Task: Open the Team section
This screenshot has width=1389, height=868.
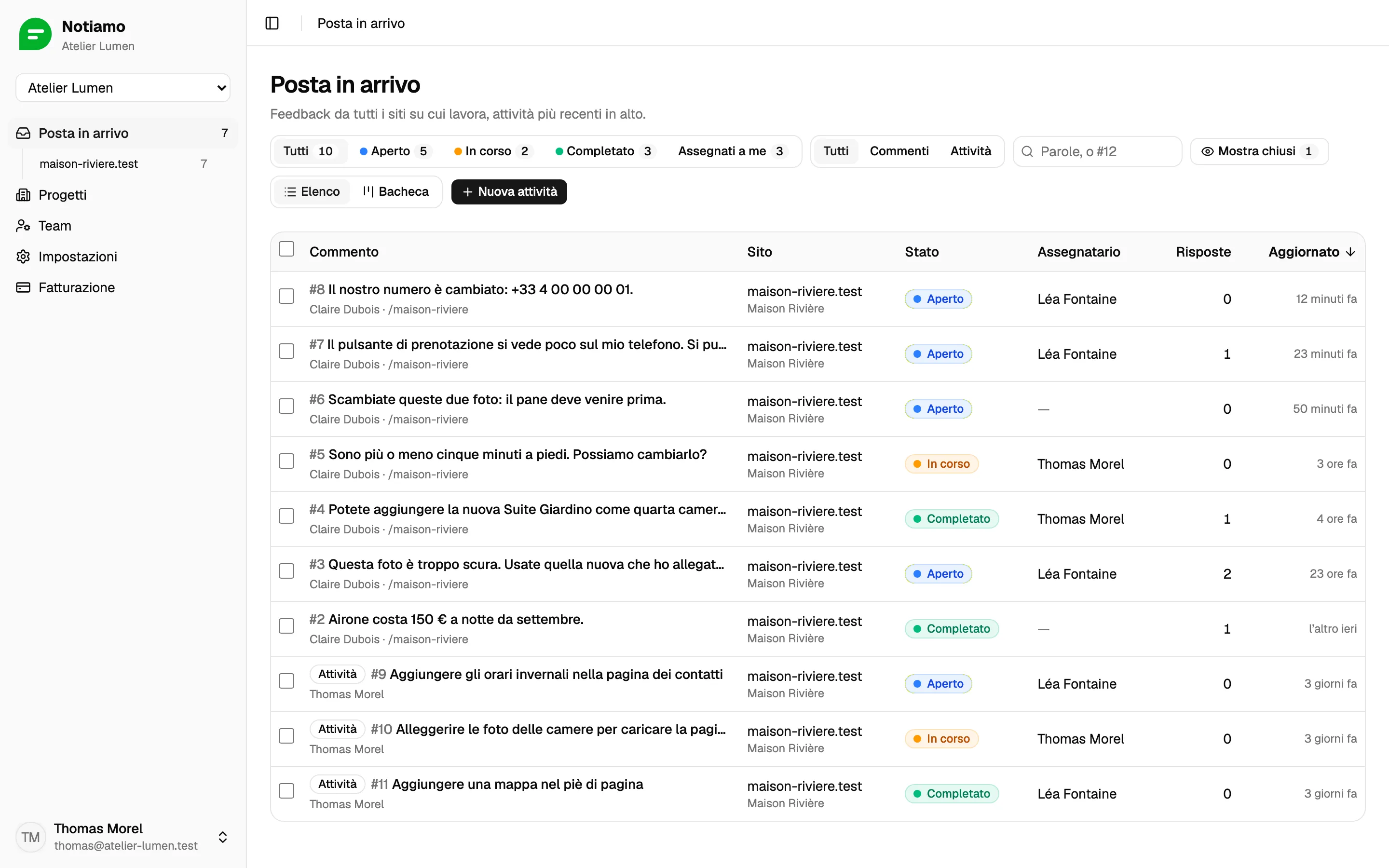Action: coord(123,226)
